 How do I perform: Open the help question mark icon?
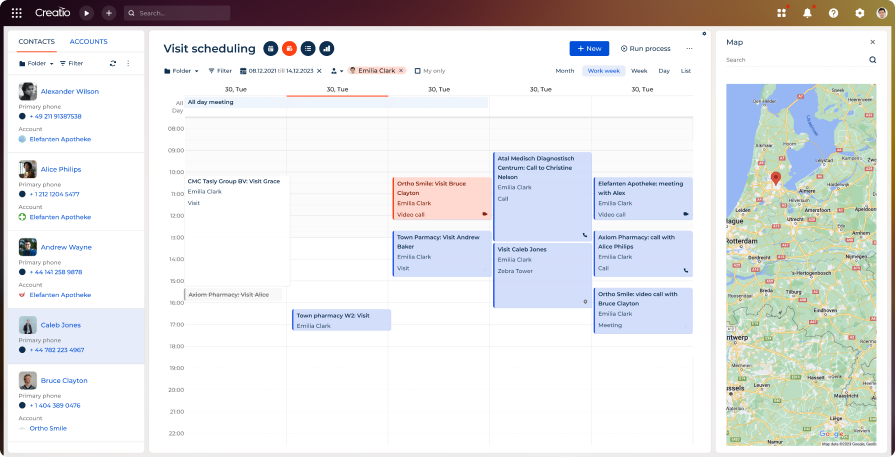(833, 13)
